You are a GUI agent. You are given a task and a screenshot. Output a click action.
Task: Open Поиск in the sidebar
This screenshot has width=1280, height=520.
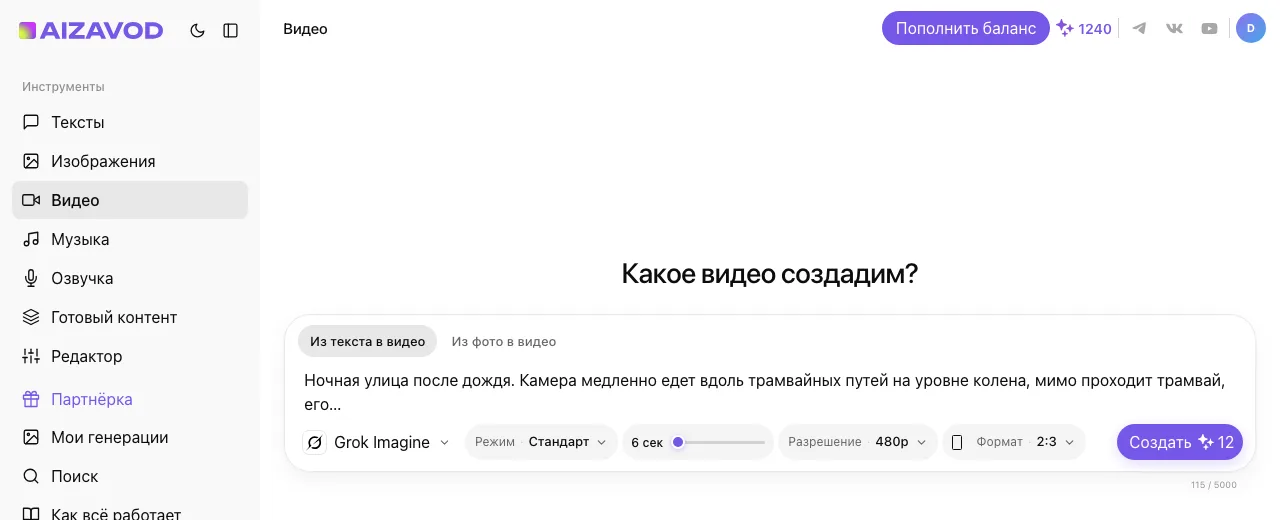pyautogui.click(x=130, y=476)
